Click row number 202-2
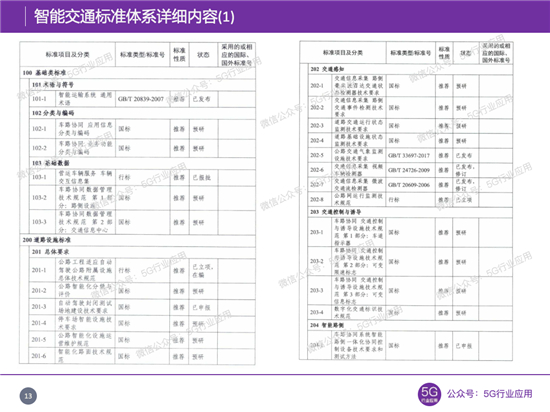This screenshot has height=412, width=550. [x=317, y=107]
